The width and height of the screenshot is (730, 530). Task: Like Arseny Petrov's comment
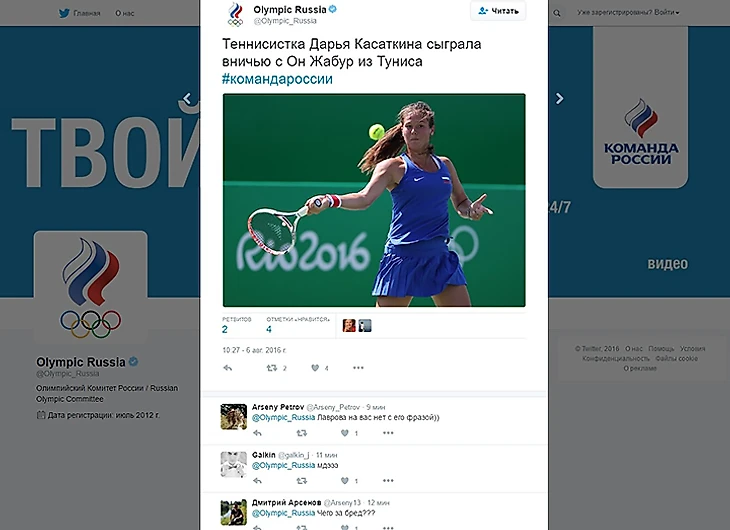point(345,433)
